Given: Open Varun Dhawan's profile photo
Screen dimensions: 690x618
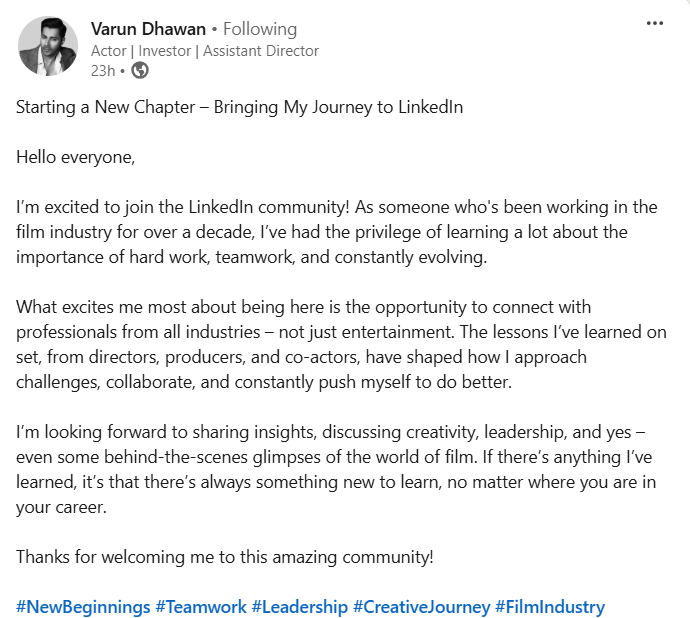Looking at the screenshot, I should tap(48, 46).
